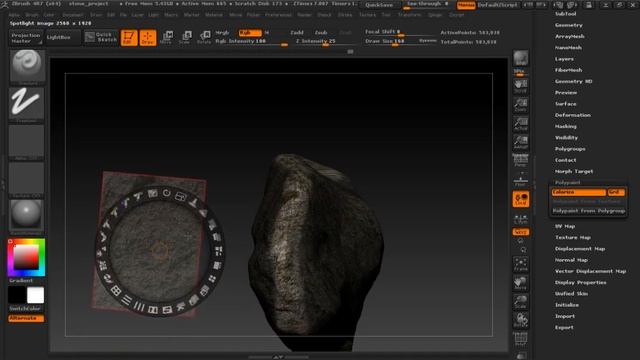The width and height of the screenshot is (640, 360).
Task: Activate the Scale transform mode in the top shelf
Action: (x=185, y=37)
